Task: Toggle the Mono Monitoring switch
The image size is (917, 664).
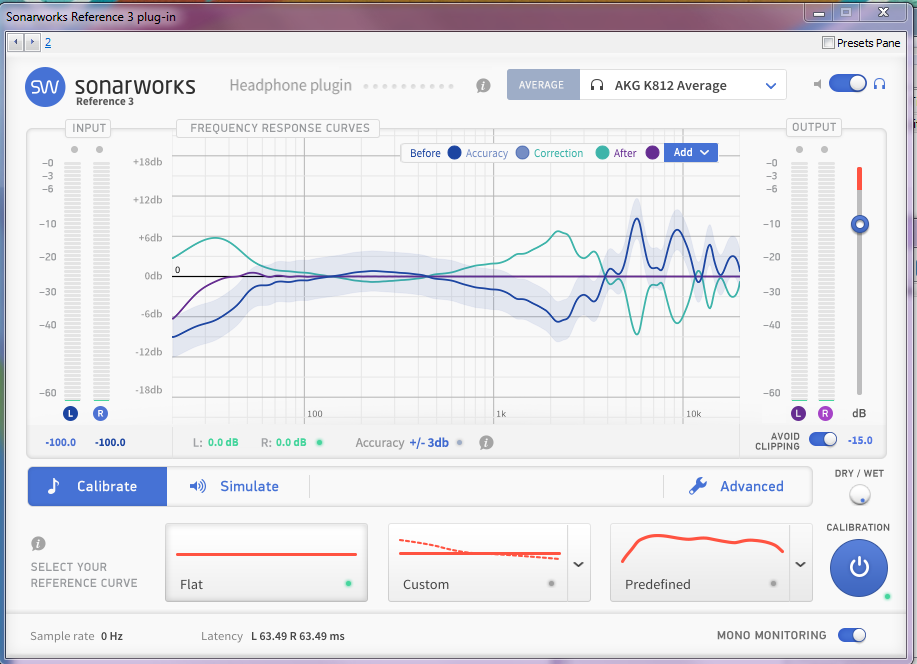Action: click(852, 635)
